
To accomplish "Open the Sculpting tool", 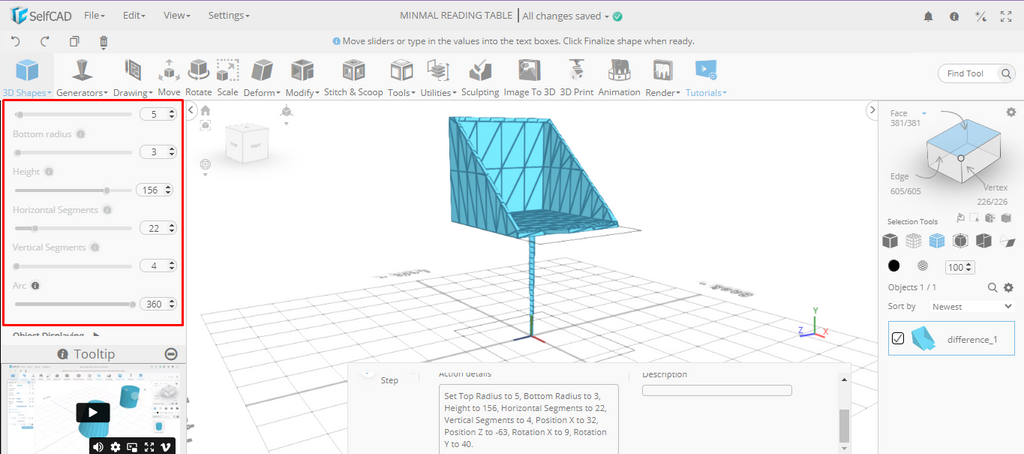I will click(480, 77).
